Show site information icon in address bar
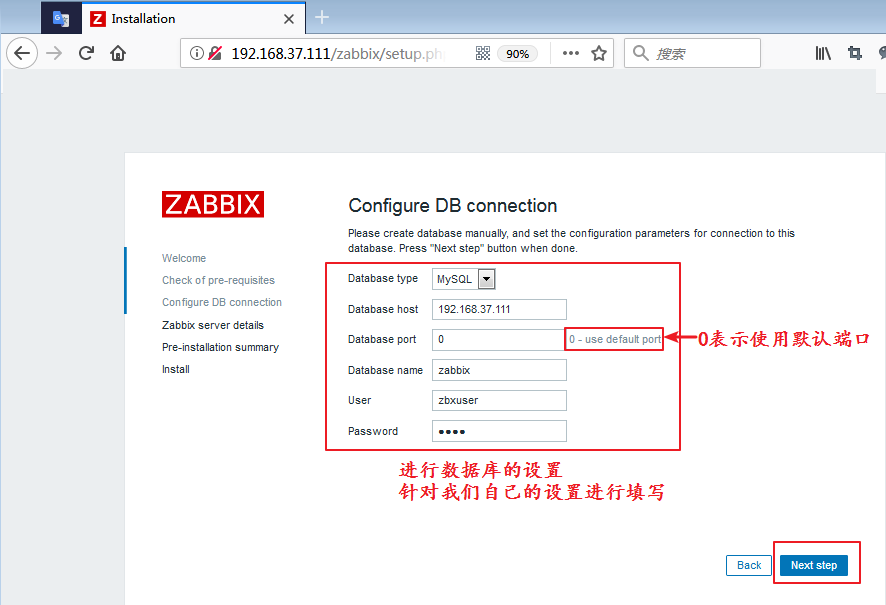This screenshot has height=605, width=886. pos(196,54)
